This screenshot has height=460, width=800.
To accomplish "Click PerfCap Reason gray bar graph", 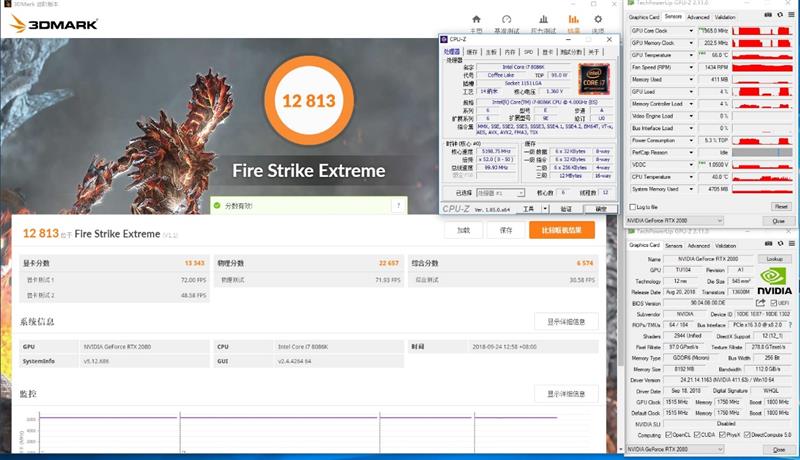I will click(x=762, y=152).
